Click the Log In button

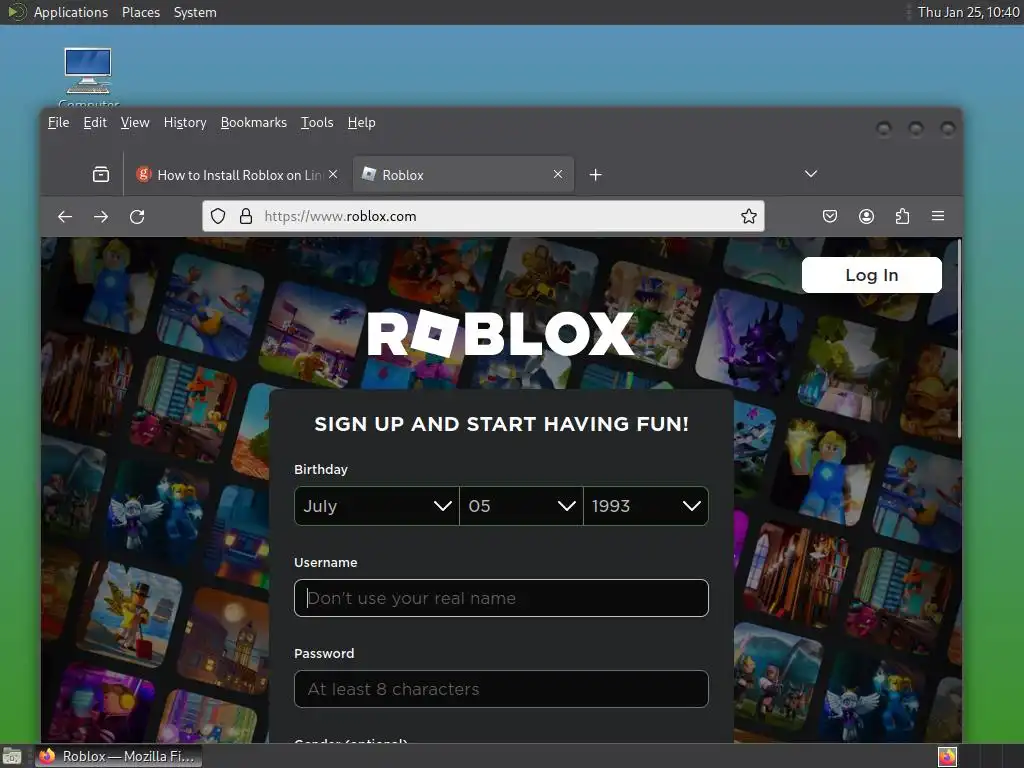[871, 275]
